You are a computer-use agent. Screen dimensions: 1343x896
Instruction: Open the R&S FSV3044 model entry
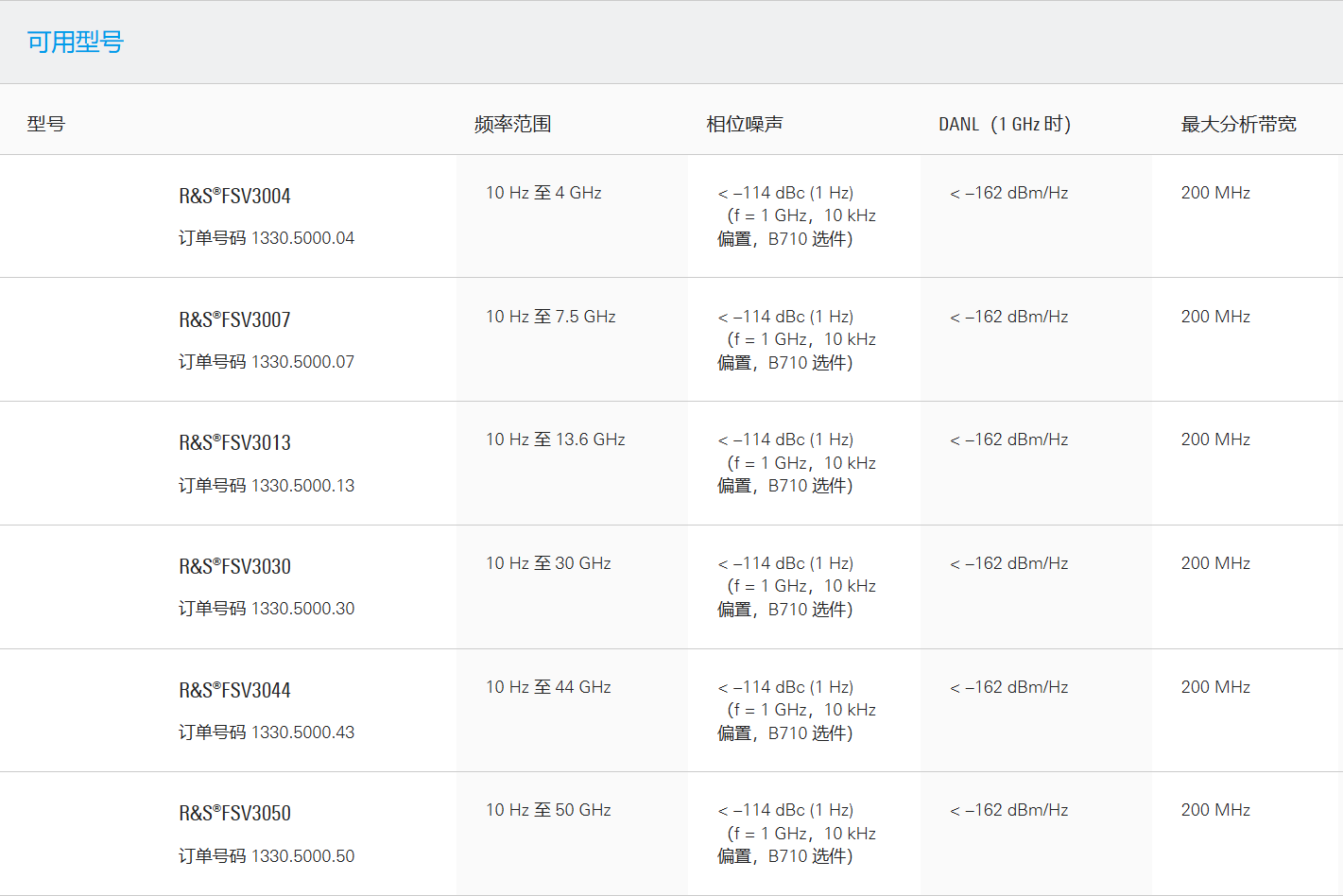pos(234,690)
